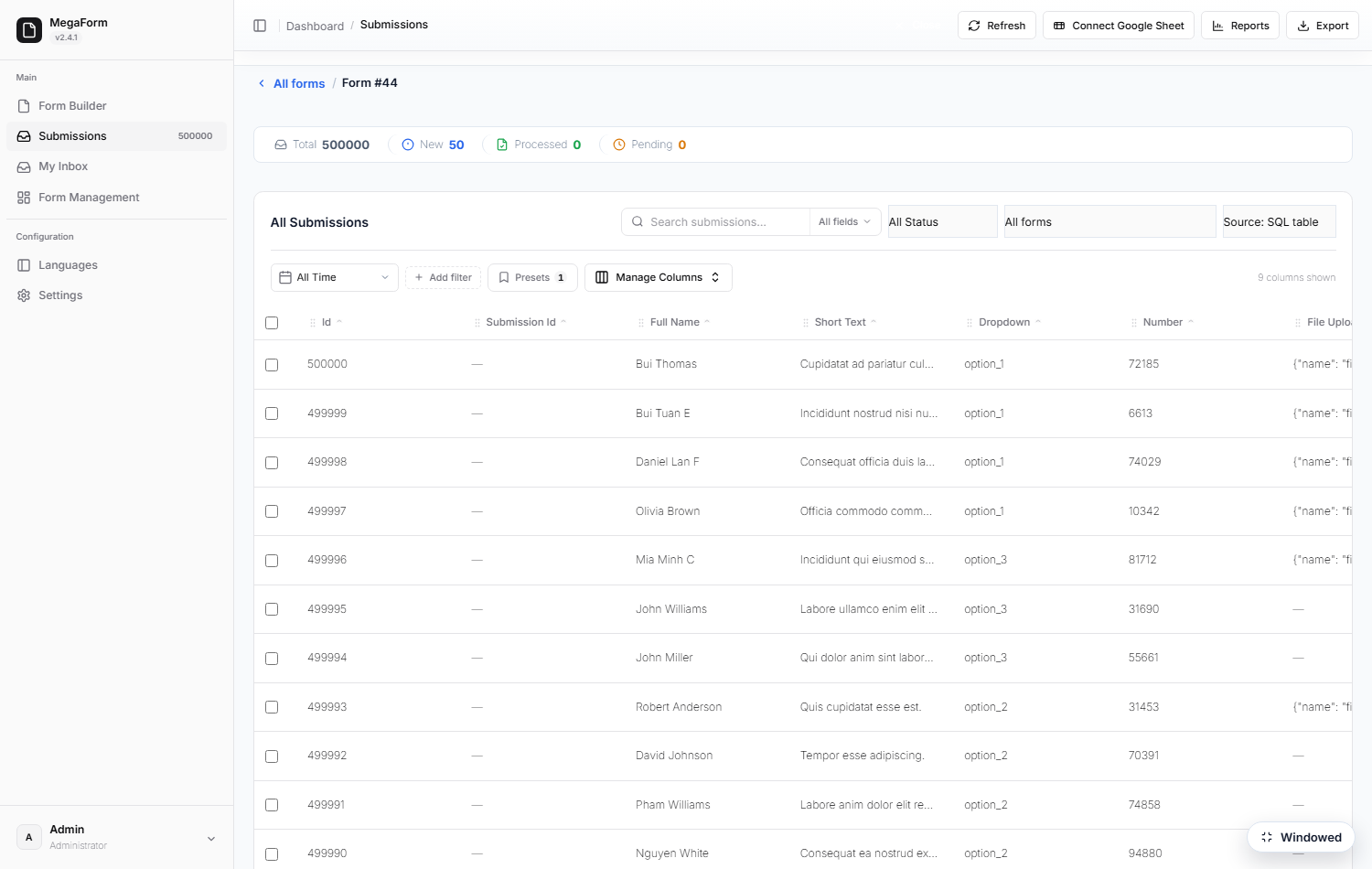Click drag handle icon of Dropdown column

pyautogui.click(x=970, y=323)
